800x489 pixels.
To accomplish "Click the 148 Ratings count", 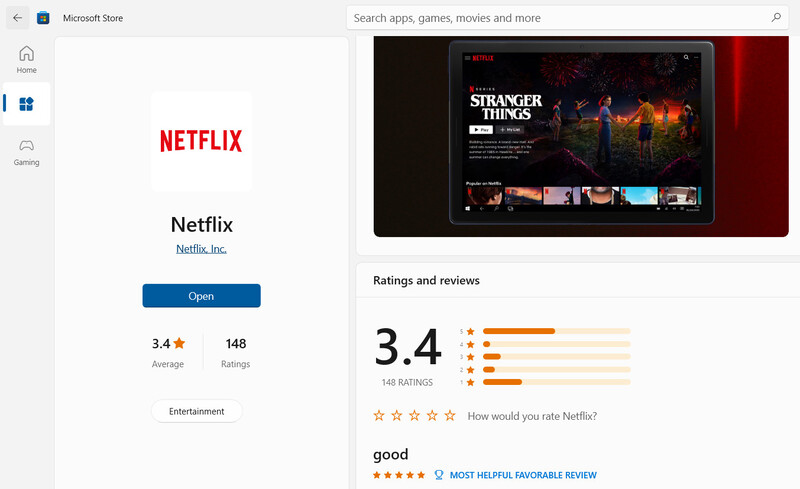I will (236, 352).
